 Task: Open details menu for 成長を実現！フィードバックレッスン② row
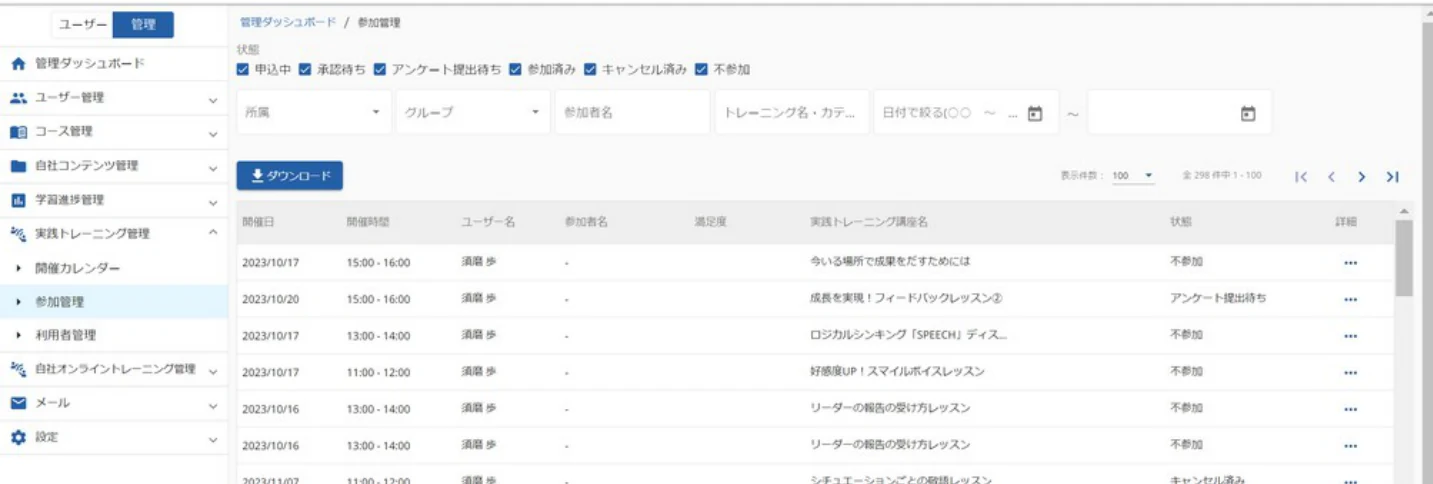1351,299
